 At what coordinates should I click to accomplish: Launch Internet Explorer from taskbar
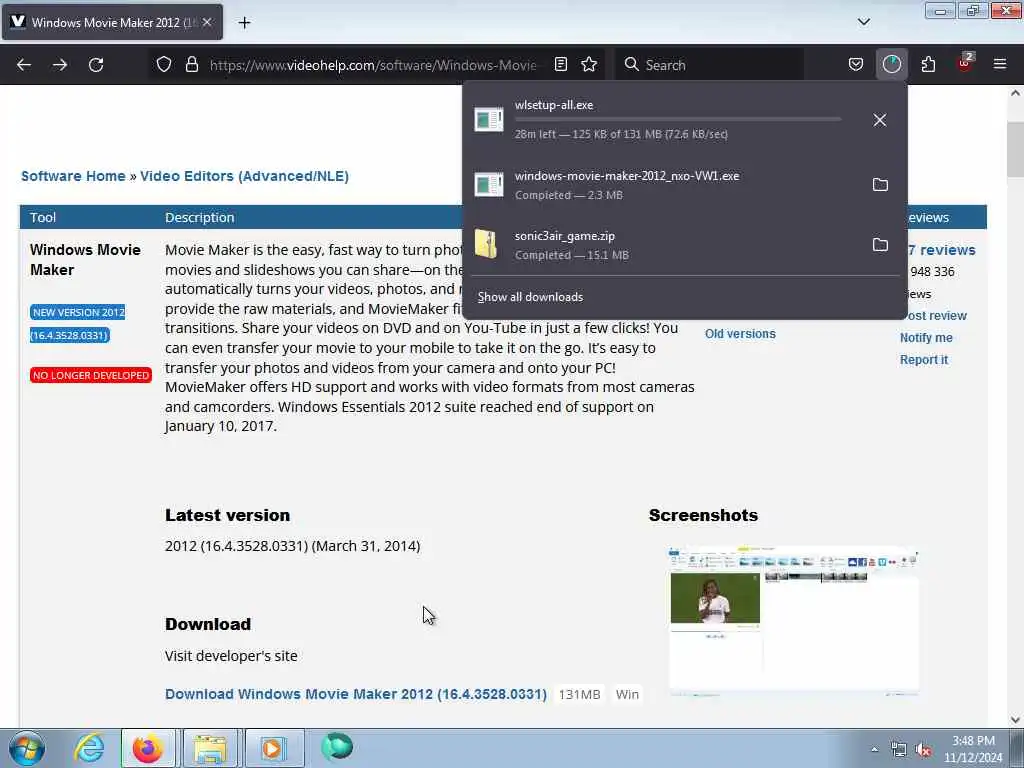point(89,748)
